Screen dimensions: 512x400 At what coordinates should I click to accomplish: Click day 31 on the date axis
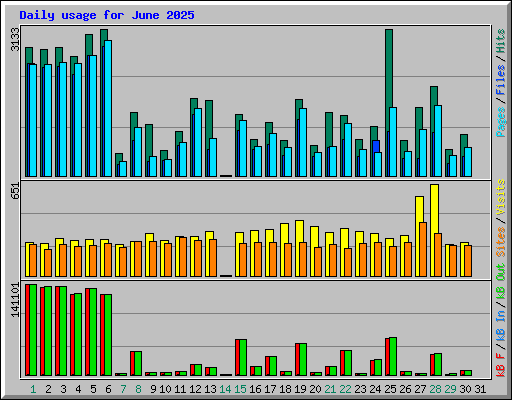(x=480, y=389)
